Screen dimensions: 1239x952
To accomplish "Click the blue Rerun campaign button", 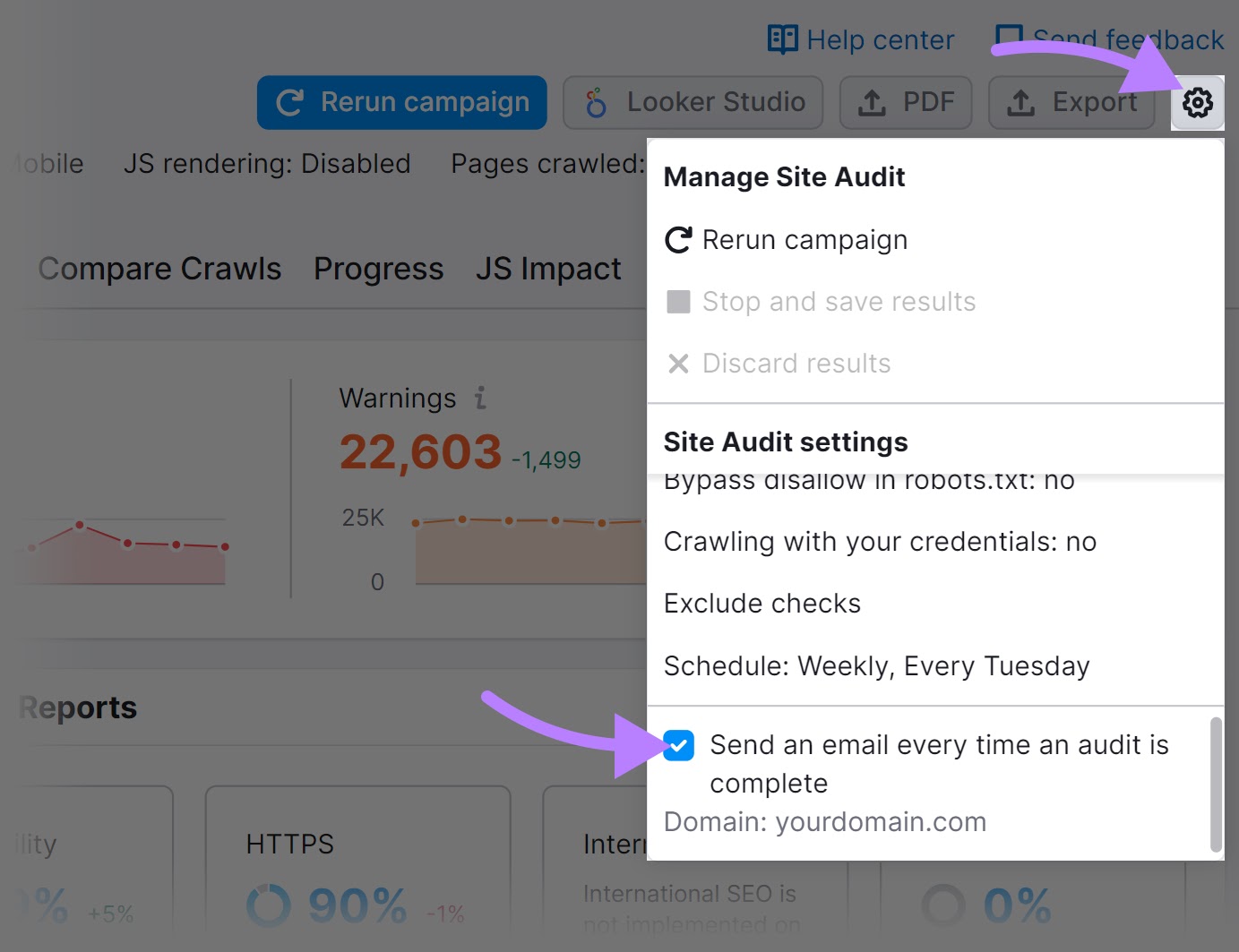I will (401, 101).
